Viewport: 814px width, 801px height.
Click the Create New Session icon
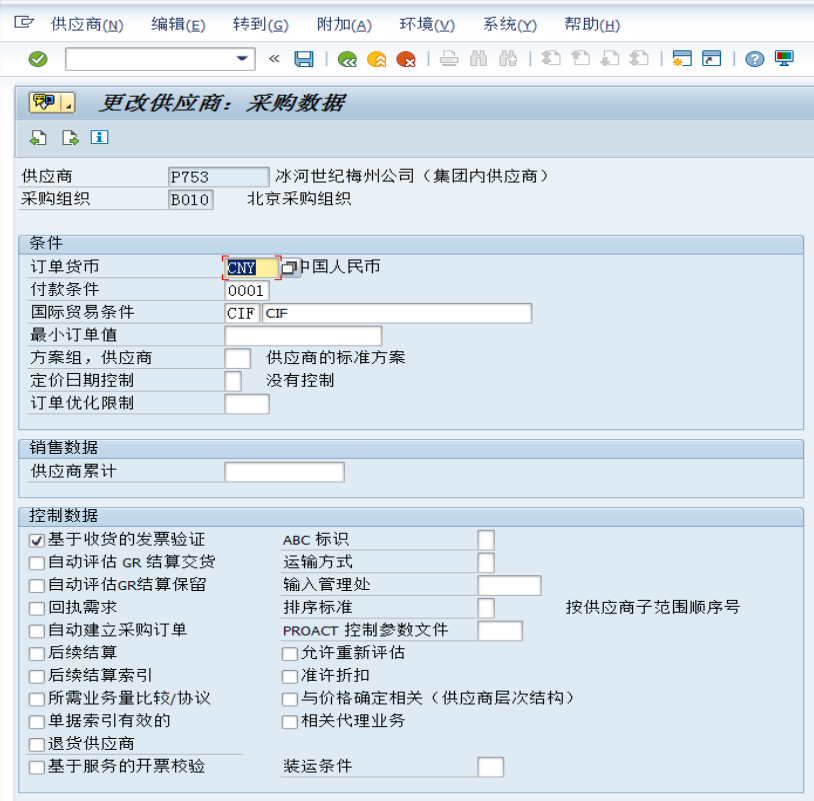[x=682, y=58]
